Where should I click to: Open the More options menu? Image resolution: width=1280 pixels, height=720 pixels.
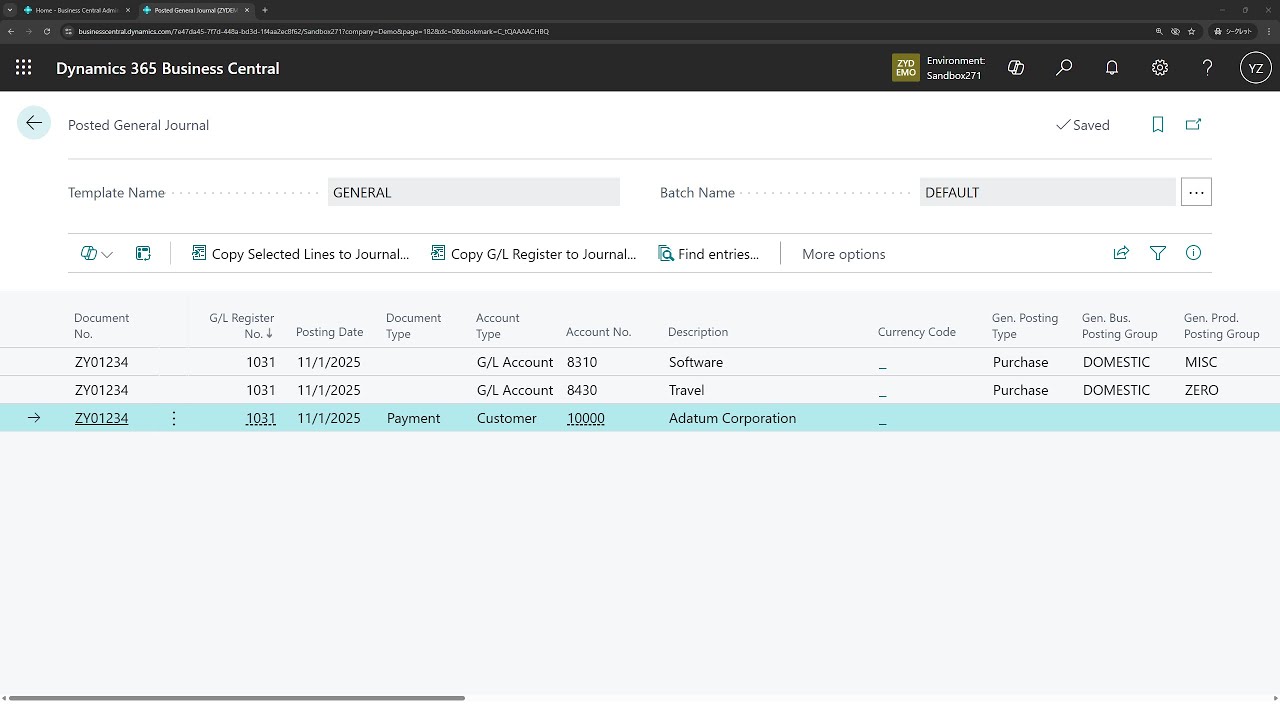[843, 254]
